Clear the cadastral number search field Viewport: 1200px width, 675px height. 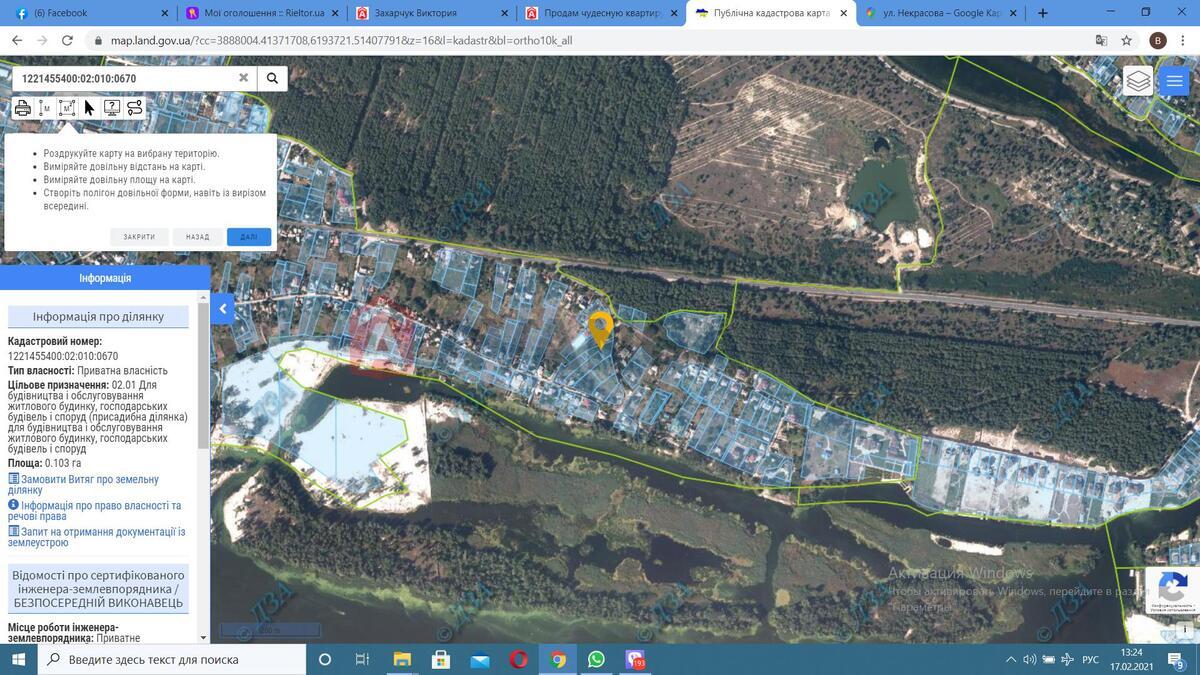click(x=243, y=78)
